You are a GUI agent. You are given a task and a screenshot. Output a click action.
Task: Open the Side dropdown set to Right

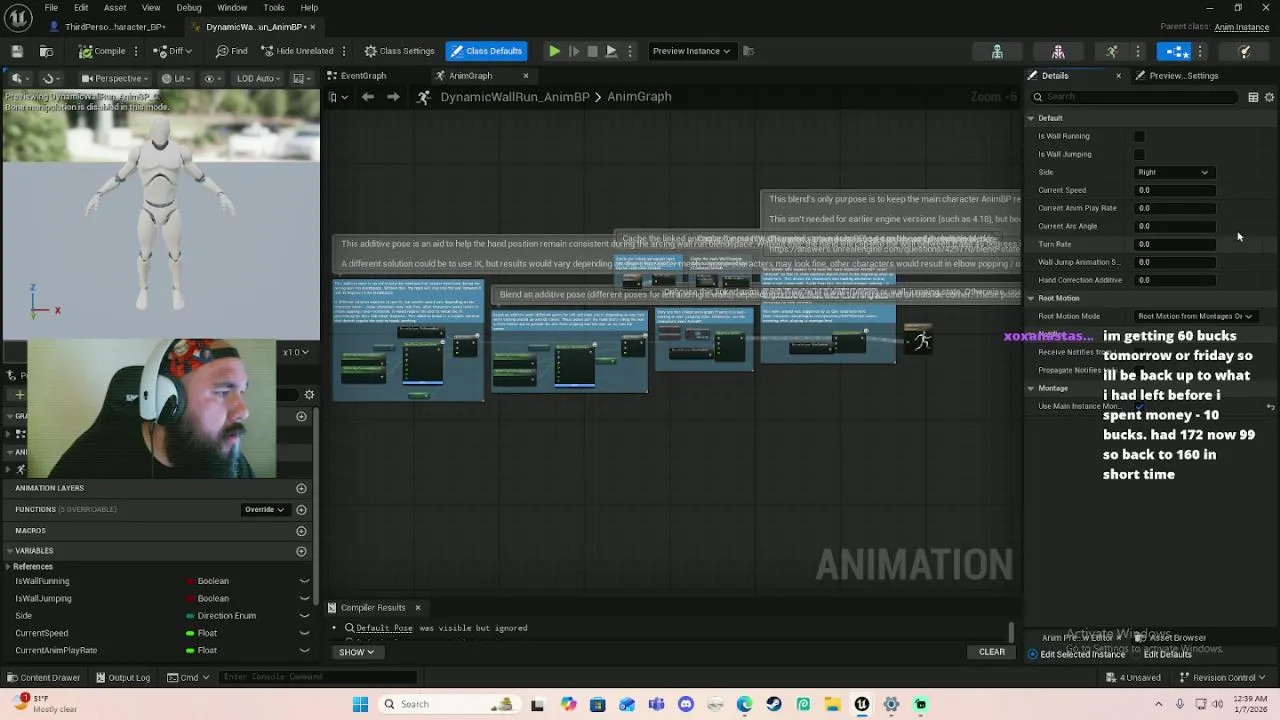coord(1174,172)
